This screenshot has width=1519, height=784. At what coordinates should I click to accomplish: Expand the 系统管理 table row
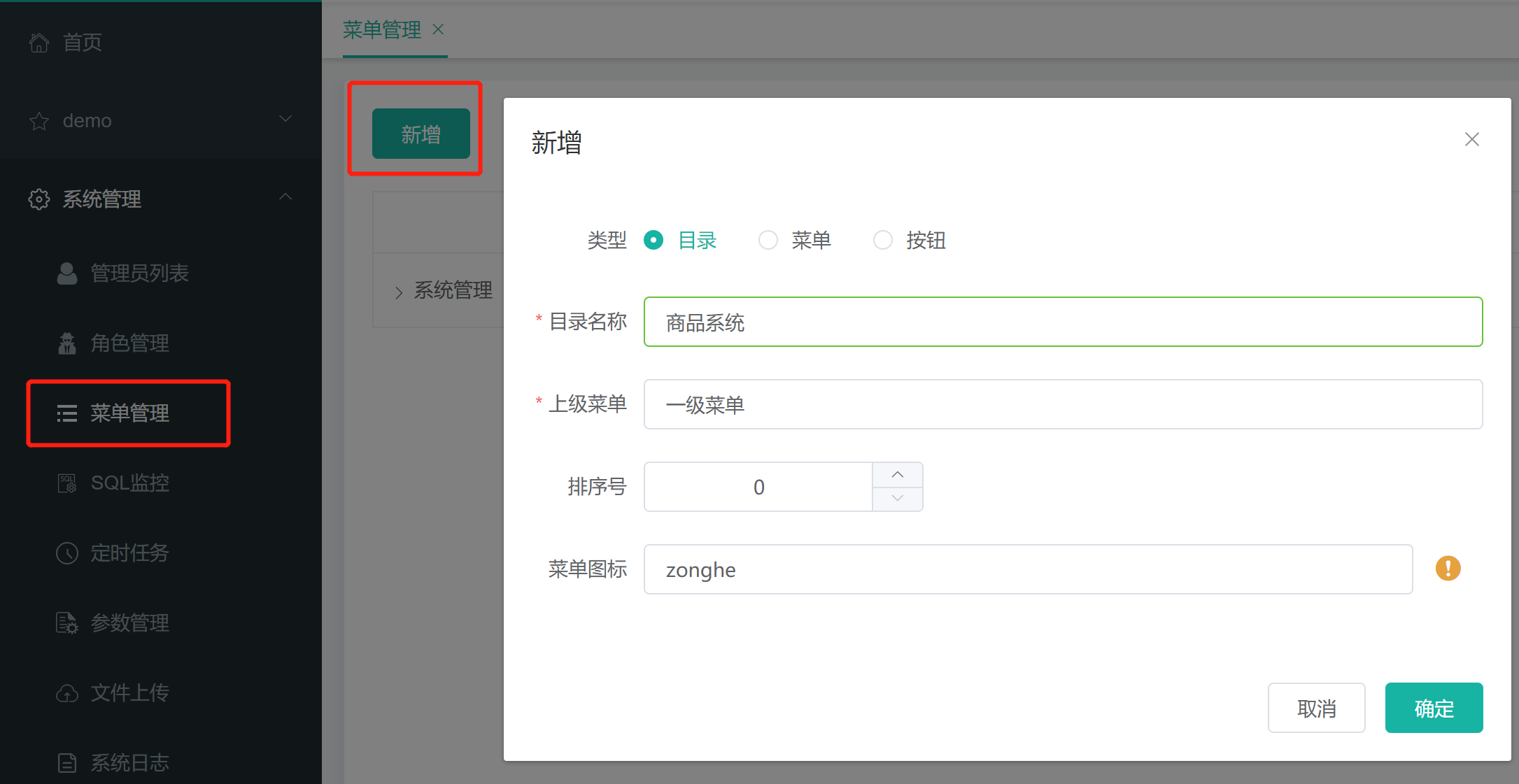point(399,292)
